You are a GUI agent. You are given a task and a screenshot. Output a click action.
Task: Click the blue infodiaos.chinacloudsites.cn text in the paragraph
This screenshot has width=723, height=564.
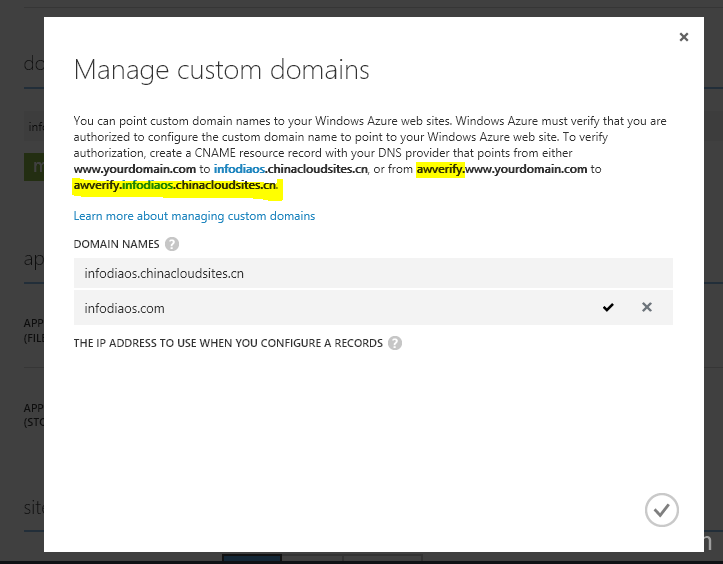290,169
